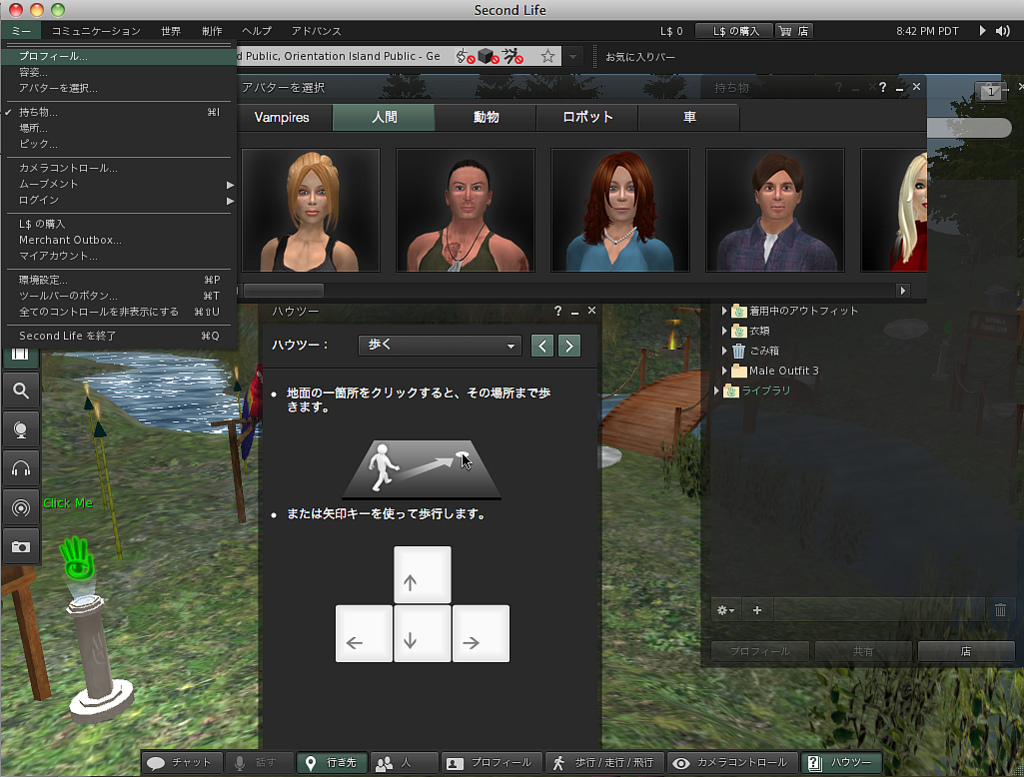1024x777 pixels.
Task: Toggle the 行き先 button in bottom toolbar
Action: click(x=332, y=763)
